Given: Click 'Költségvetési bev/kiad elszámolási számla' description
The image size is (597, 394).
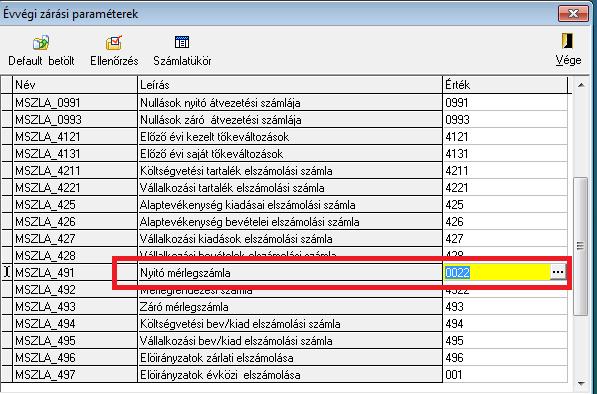Looking at the screenshot, I should (x=290, y=324).
